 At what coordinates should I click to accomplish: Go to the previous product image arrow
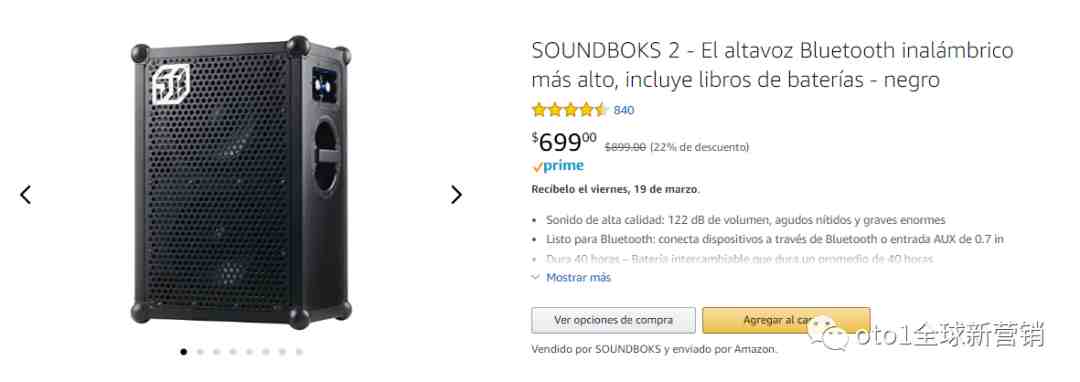tap(25, 195)
